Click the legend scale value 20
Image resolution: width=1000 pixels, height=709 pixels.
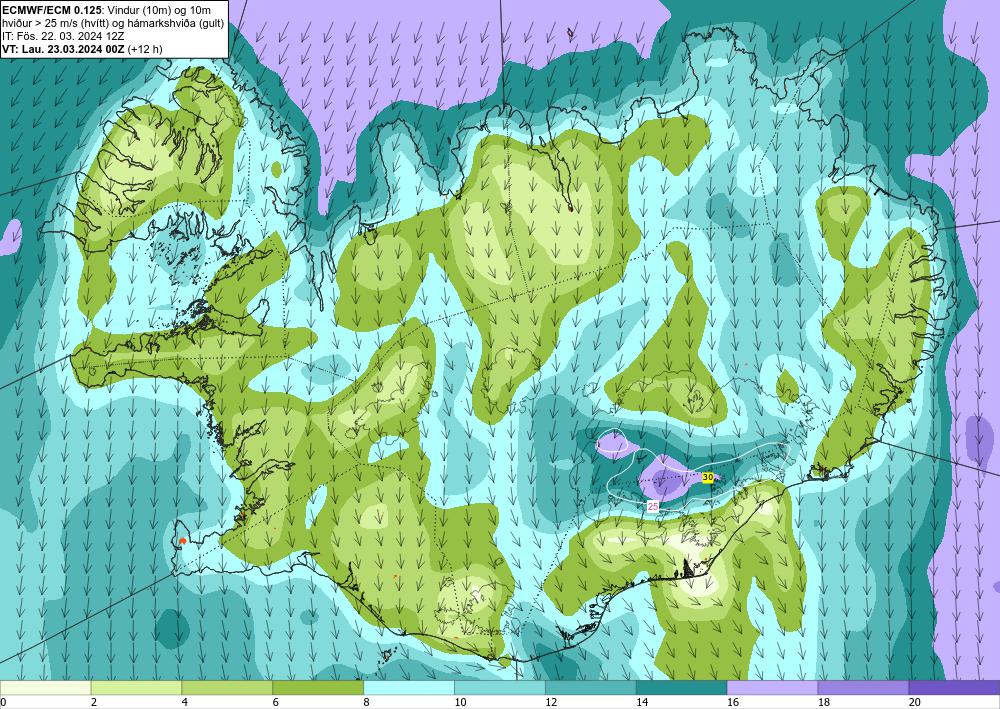[x=914, y=702]
